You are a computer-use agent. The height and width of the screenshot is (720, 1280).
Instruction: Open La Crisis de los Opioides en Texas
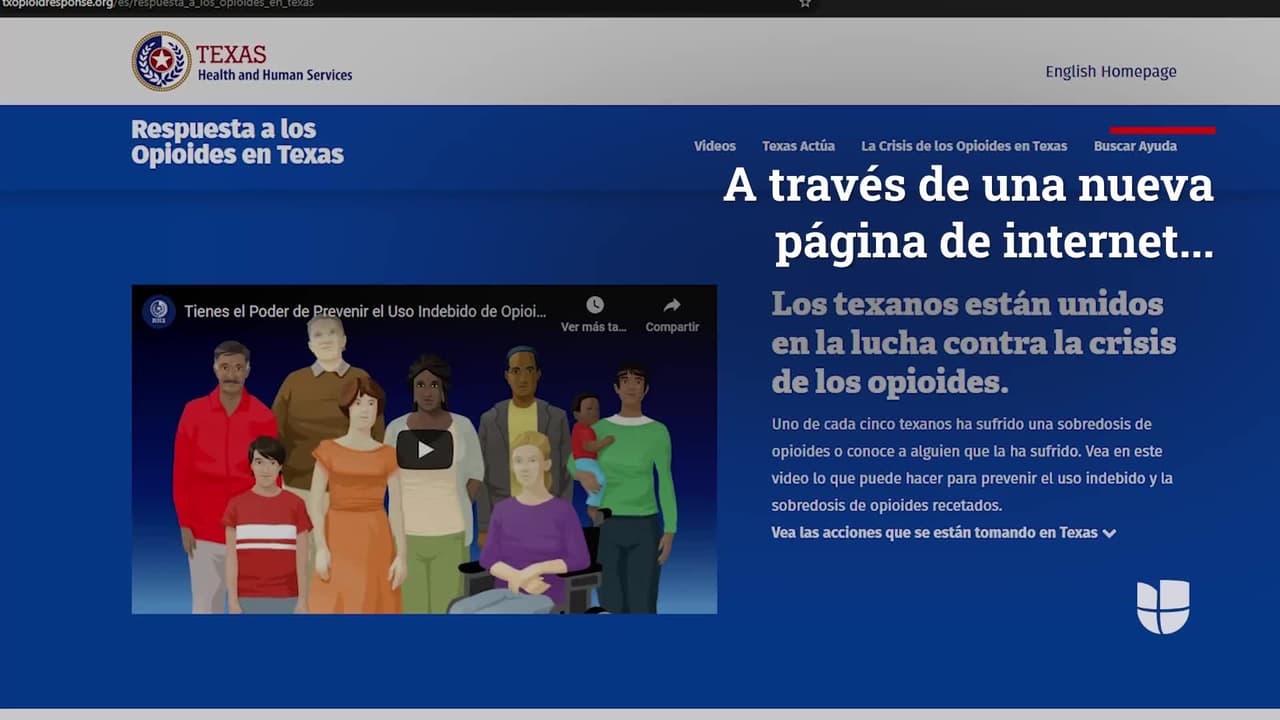(x=964, y=146)
